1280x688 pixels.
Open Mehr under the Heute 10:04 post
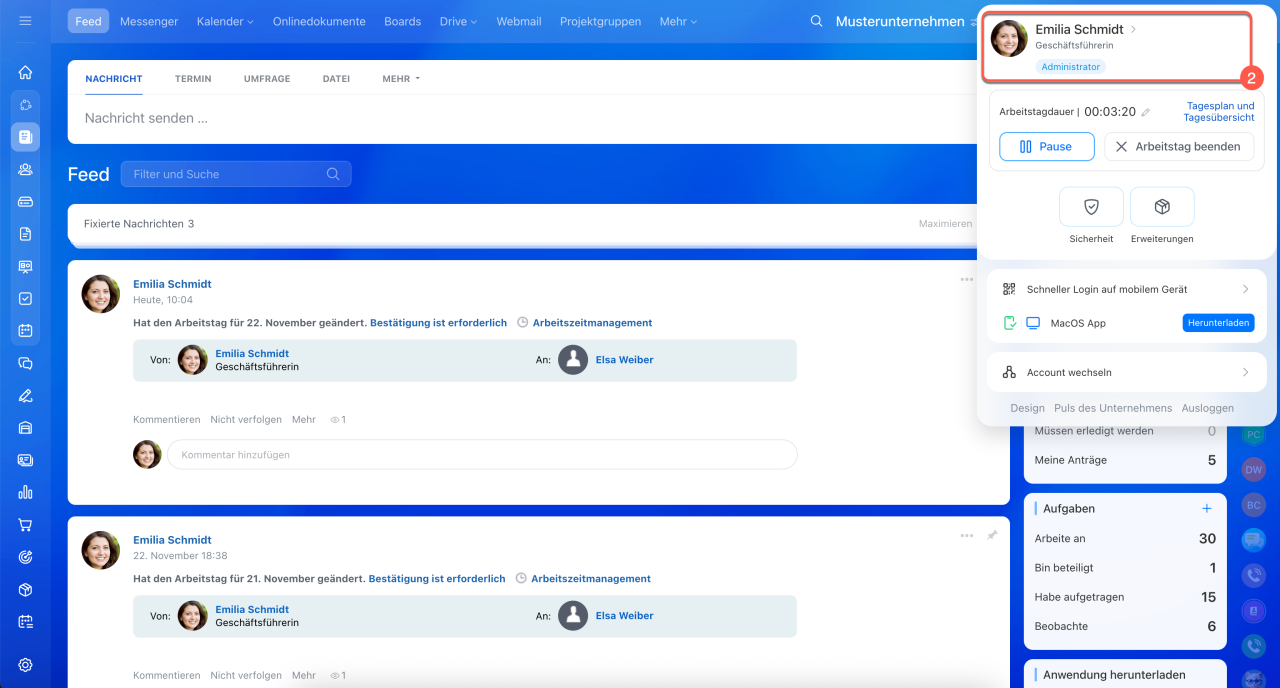coord(304,420)
